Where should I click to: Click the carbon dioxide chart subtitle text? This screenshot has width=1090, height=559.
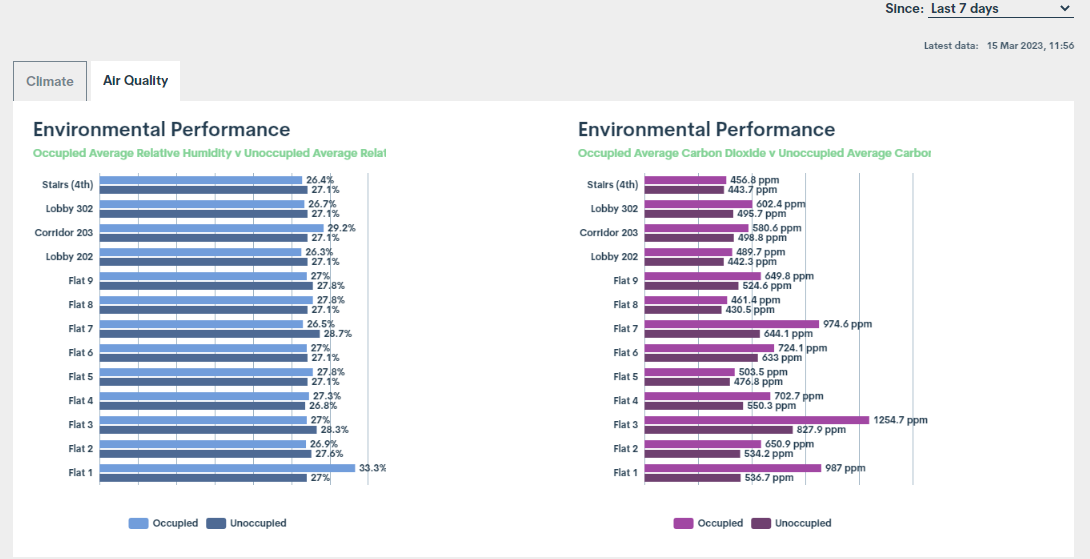click(x=754, y=153)
